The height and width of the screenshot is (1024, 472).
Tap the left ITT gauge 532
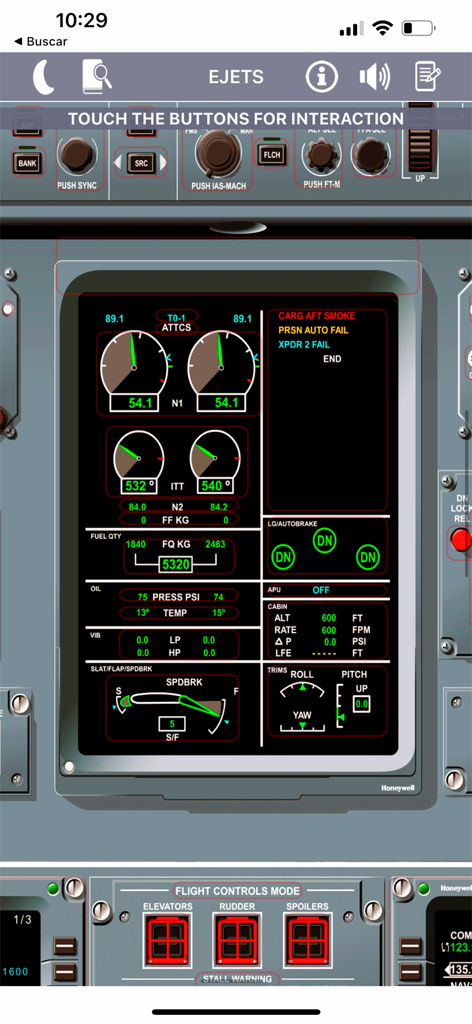139,462
